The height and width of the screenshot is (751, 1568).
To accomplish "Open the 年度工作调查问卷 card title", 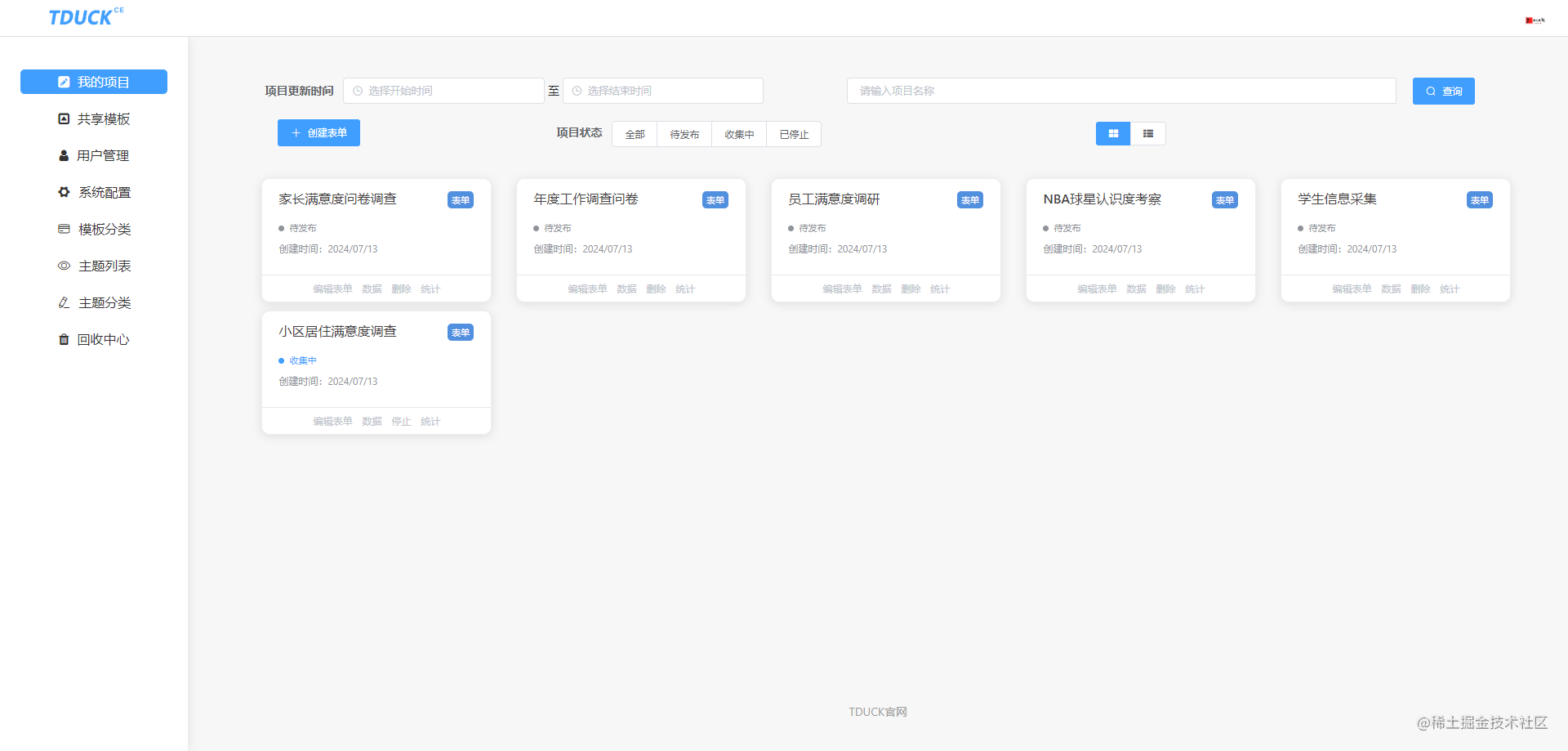I will click(x=586, y=199).
